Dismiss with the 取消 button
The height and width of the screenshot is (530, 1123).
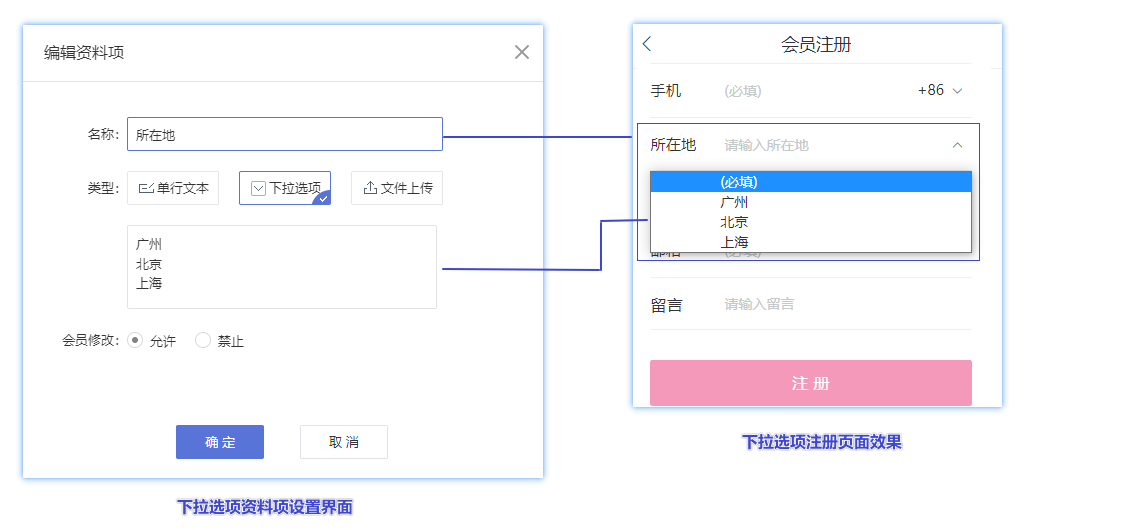pos(344,442)
